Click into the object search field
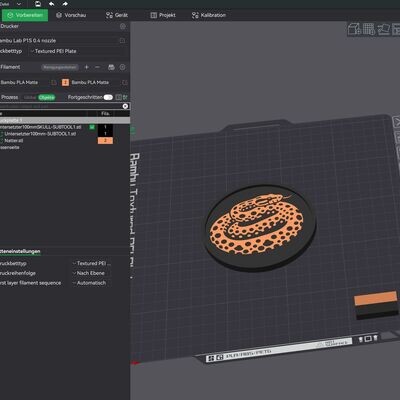The width and height of the screenshot is (400, 400). point(60,106)
